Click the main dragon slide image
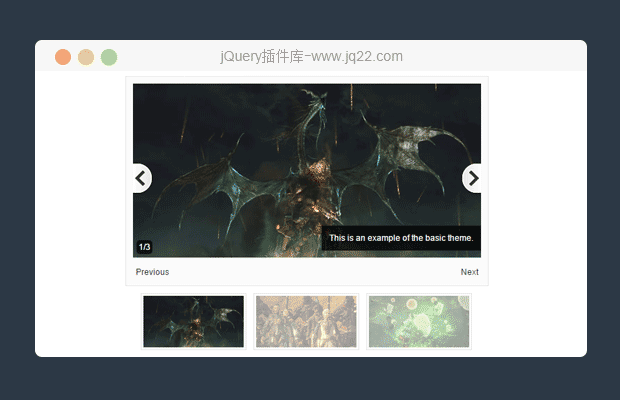620x400 pixels. (307, 170)
